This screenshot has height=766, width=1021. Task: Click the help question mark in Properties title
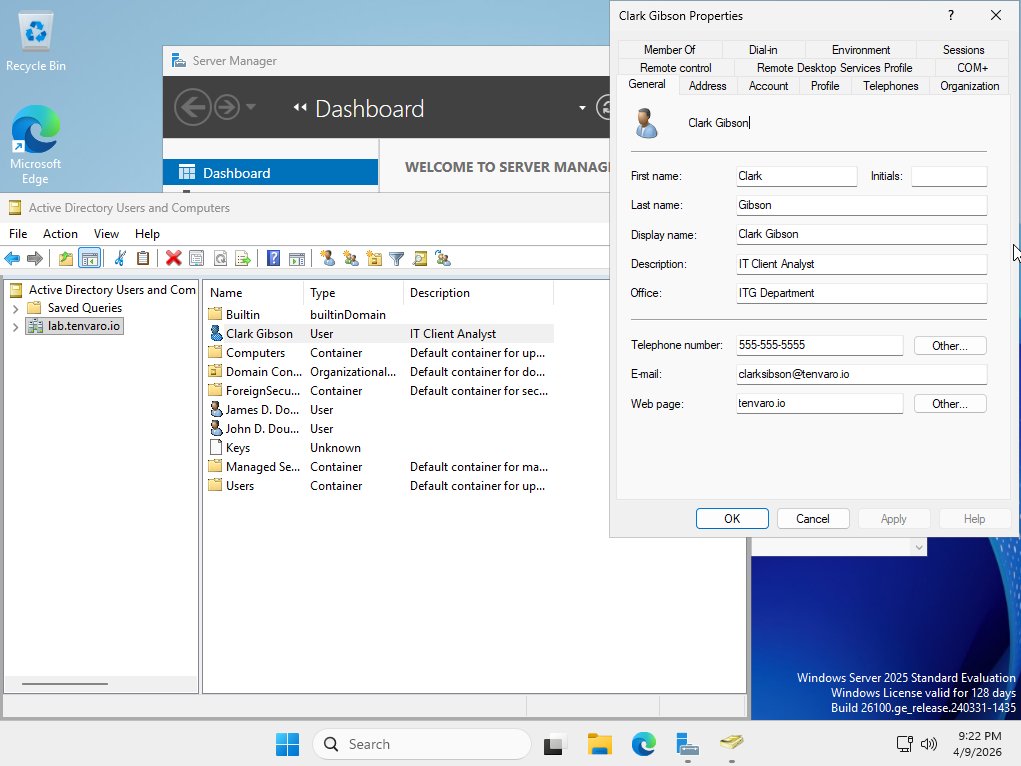click(951, 15)
